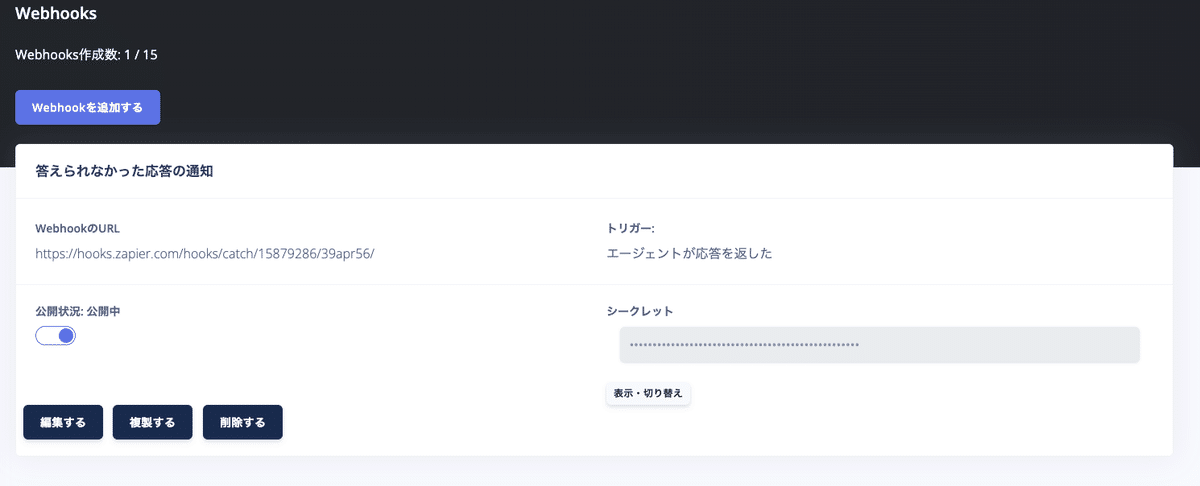Open editing with the 編集する button

pos(63,422)
